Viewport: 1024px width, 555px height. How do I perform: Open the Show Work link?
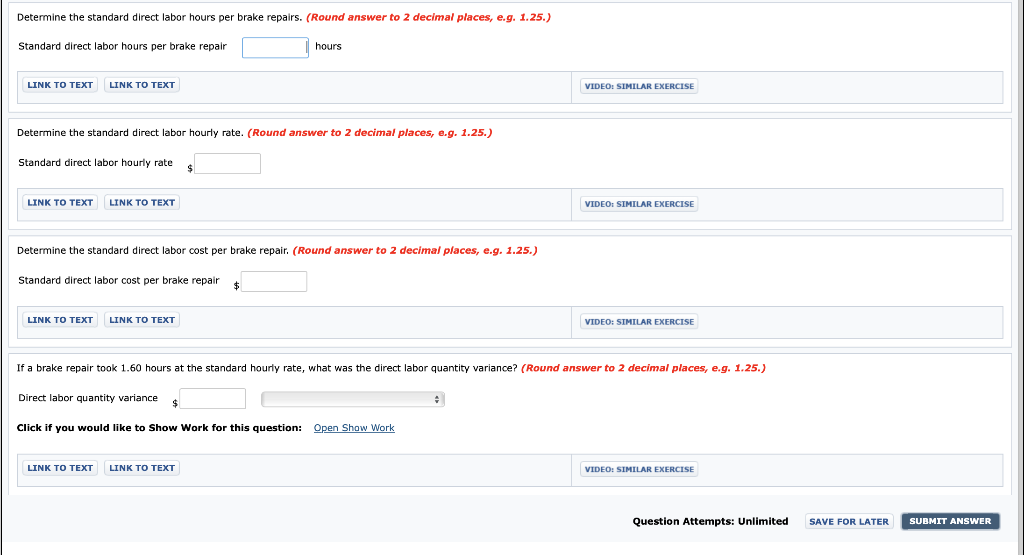pos(354,428)
